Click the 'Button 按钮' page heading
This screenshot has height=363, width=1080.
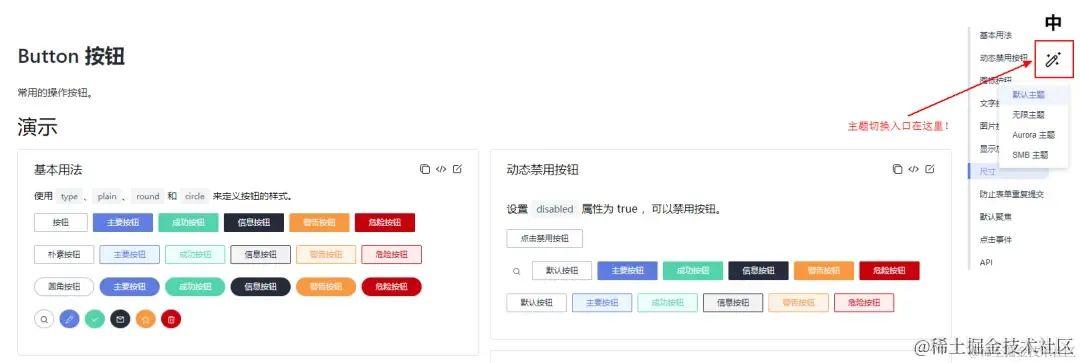71,56
